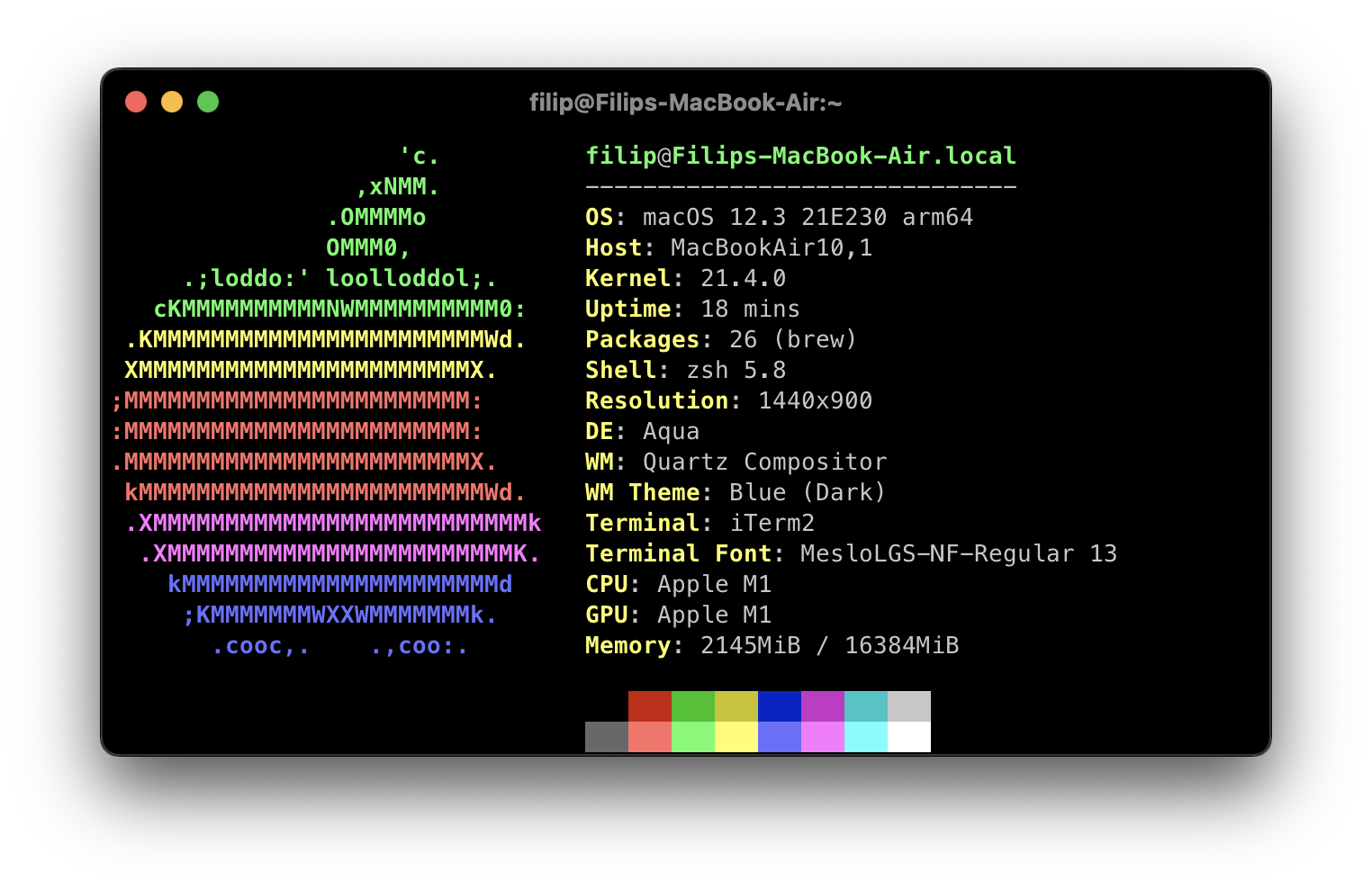The width and height of the screenshot is (1372, 889).
Task: Click the bright pink magenta color block
Action: [823, 737]
